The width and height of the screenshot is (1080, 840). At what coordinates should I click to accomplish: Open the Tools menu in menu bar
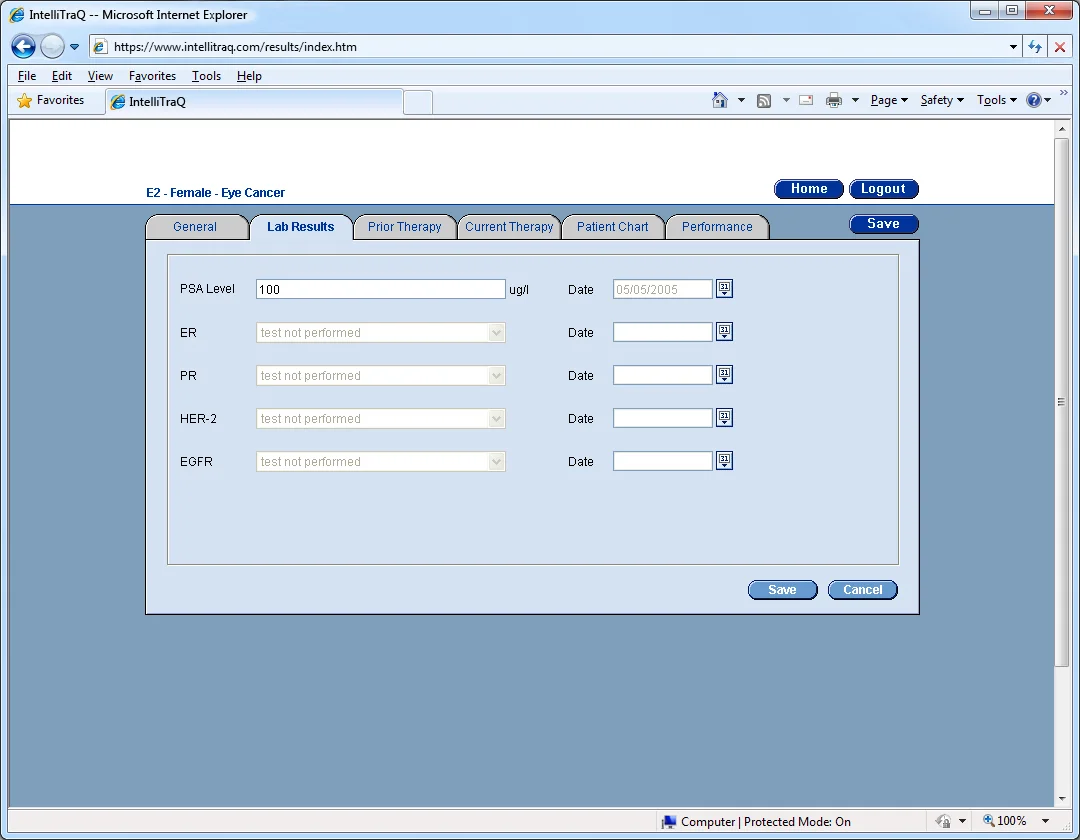[206, 76]
